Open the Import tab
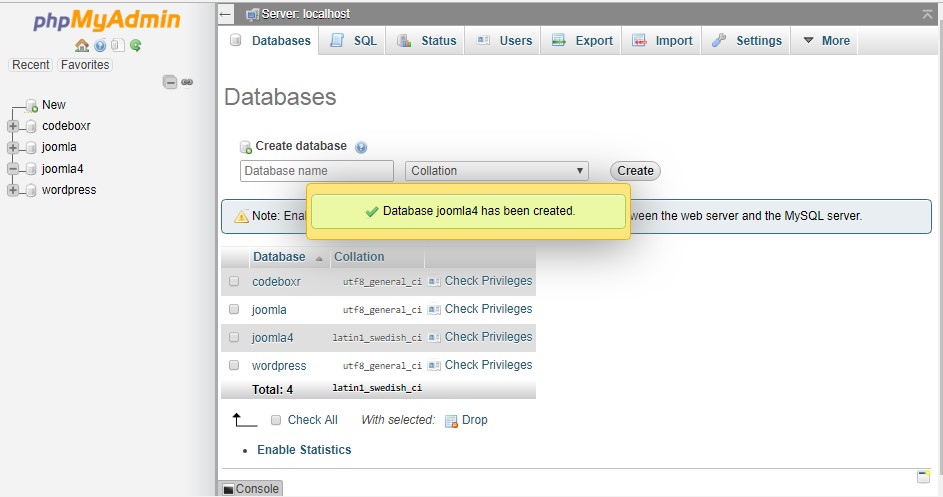Screen dimensions: 943x497 662,41
